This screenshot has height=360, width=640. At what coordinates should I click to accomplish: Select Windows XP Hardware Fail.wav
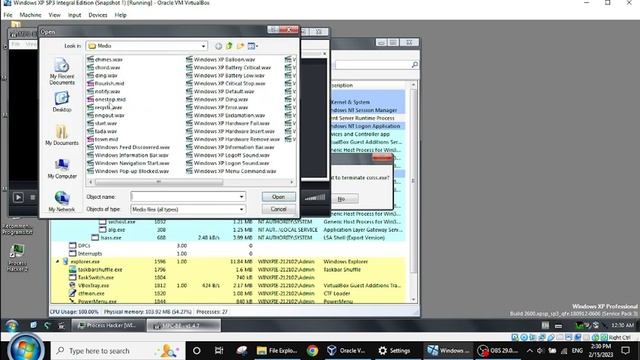pos(228,123)
